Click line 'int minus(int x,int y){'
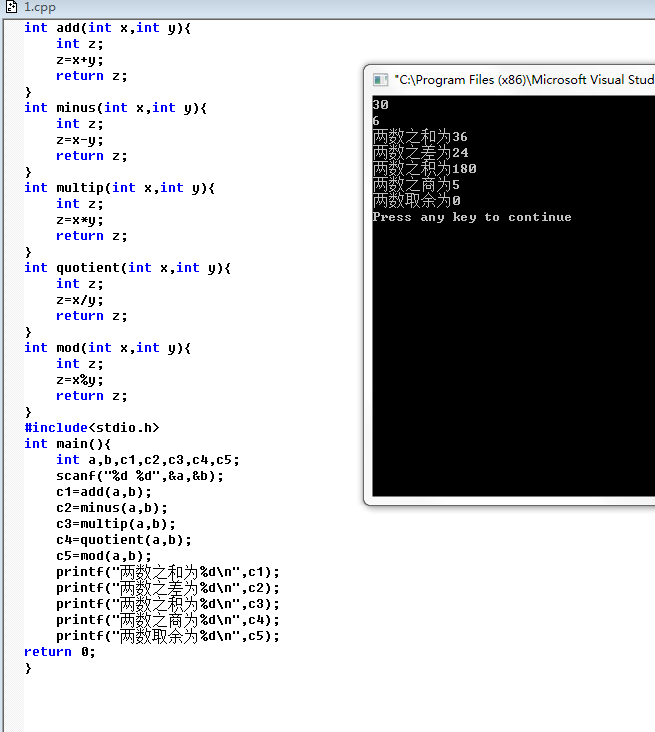This screenshot has width=655, height=732. coord(115,108)
